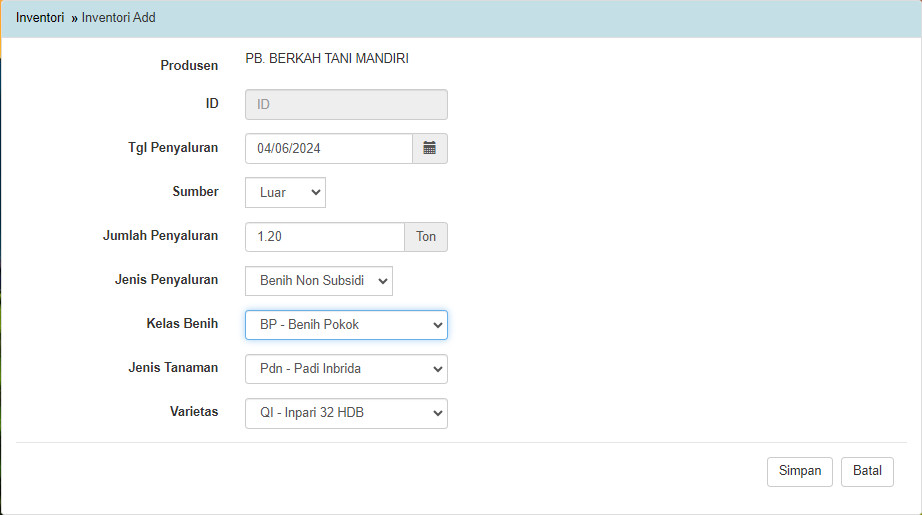Click the ID label text

pyautogui.click(x=212, y=103)
